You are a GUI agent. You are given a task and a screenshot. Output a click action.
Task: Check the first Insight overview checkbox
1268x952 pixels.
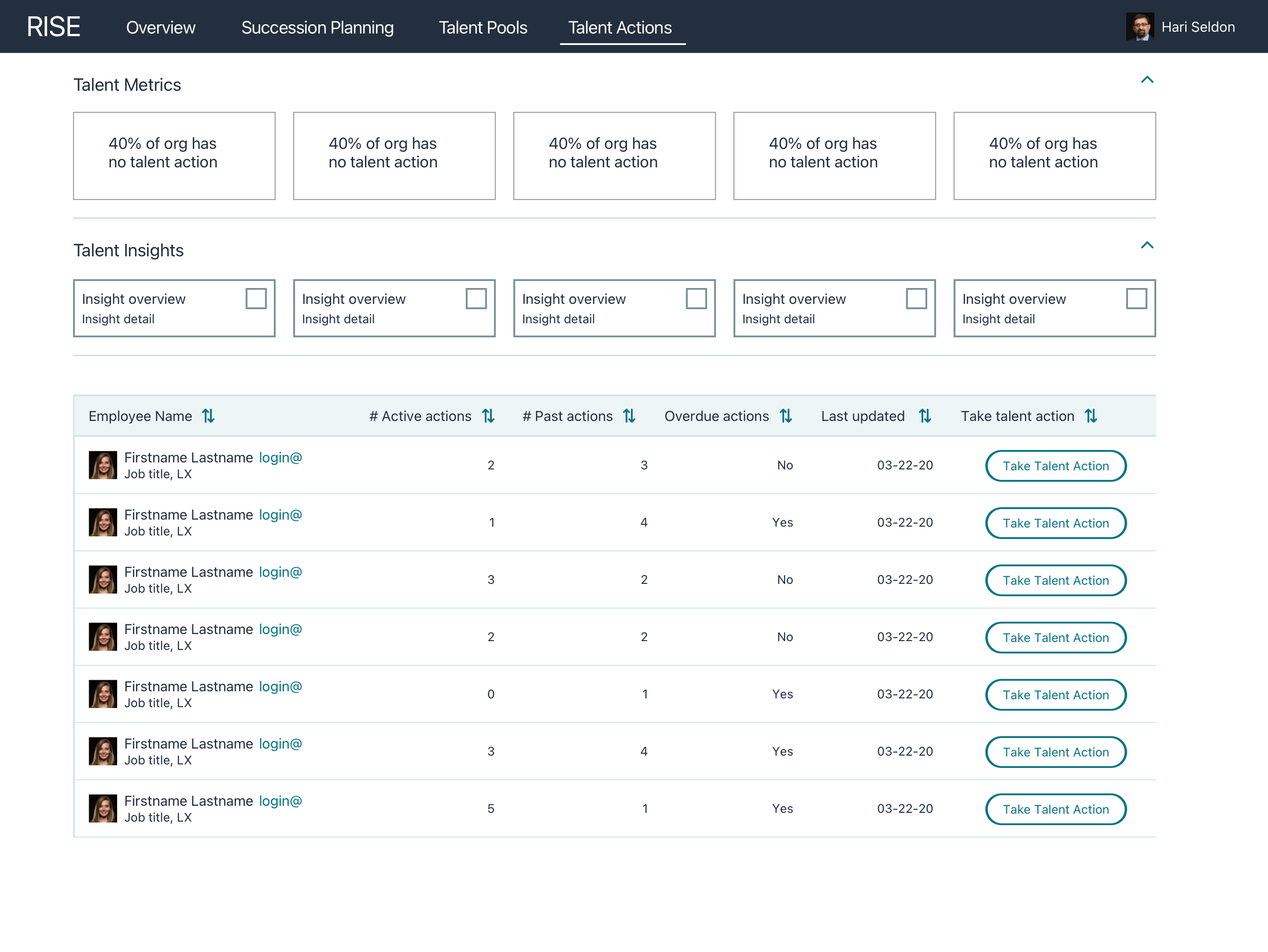256,299
